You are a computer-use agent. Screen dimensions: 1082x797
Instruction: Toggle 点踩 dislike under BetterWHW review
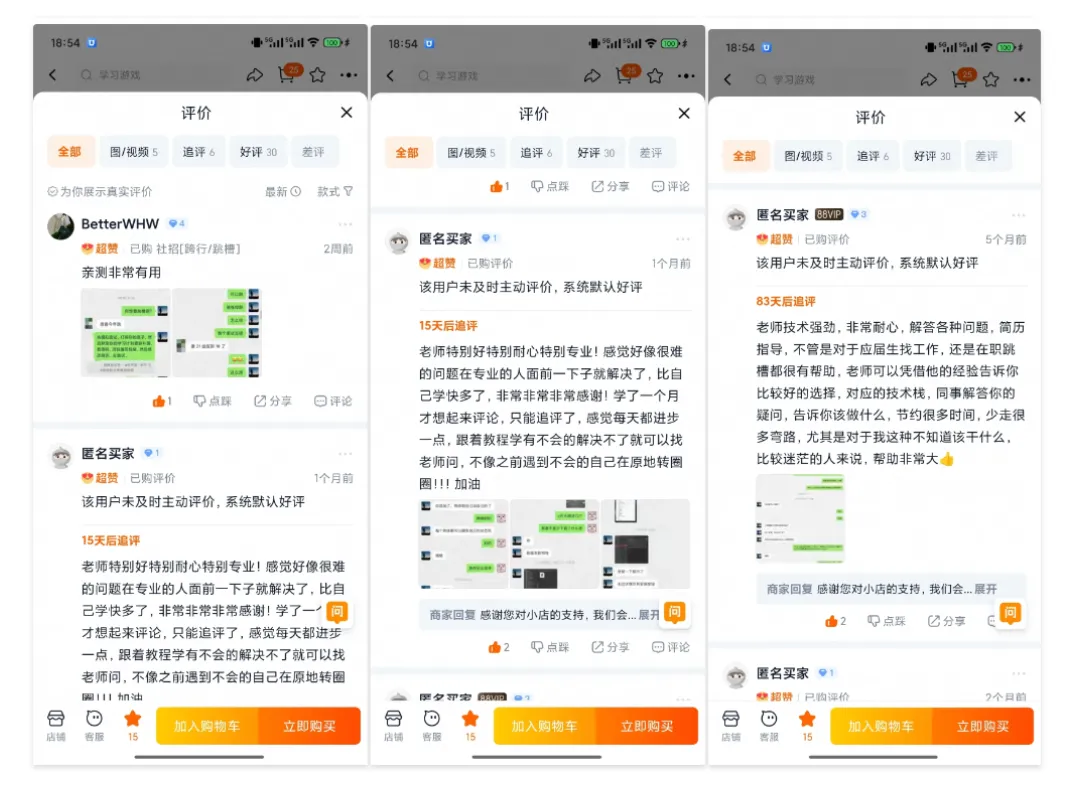point(212,401)
